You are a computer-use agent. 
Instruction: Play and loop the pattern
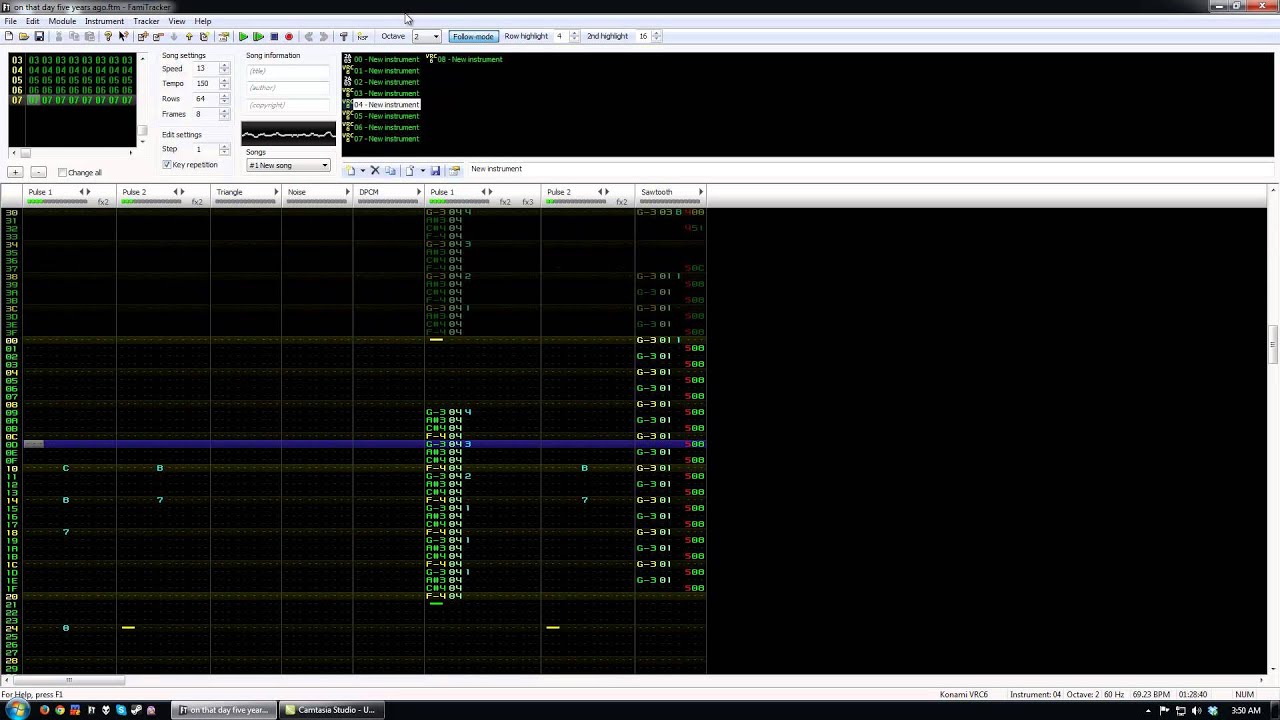[258, 36]
